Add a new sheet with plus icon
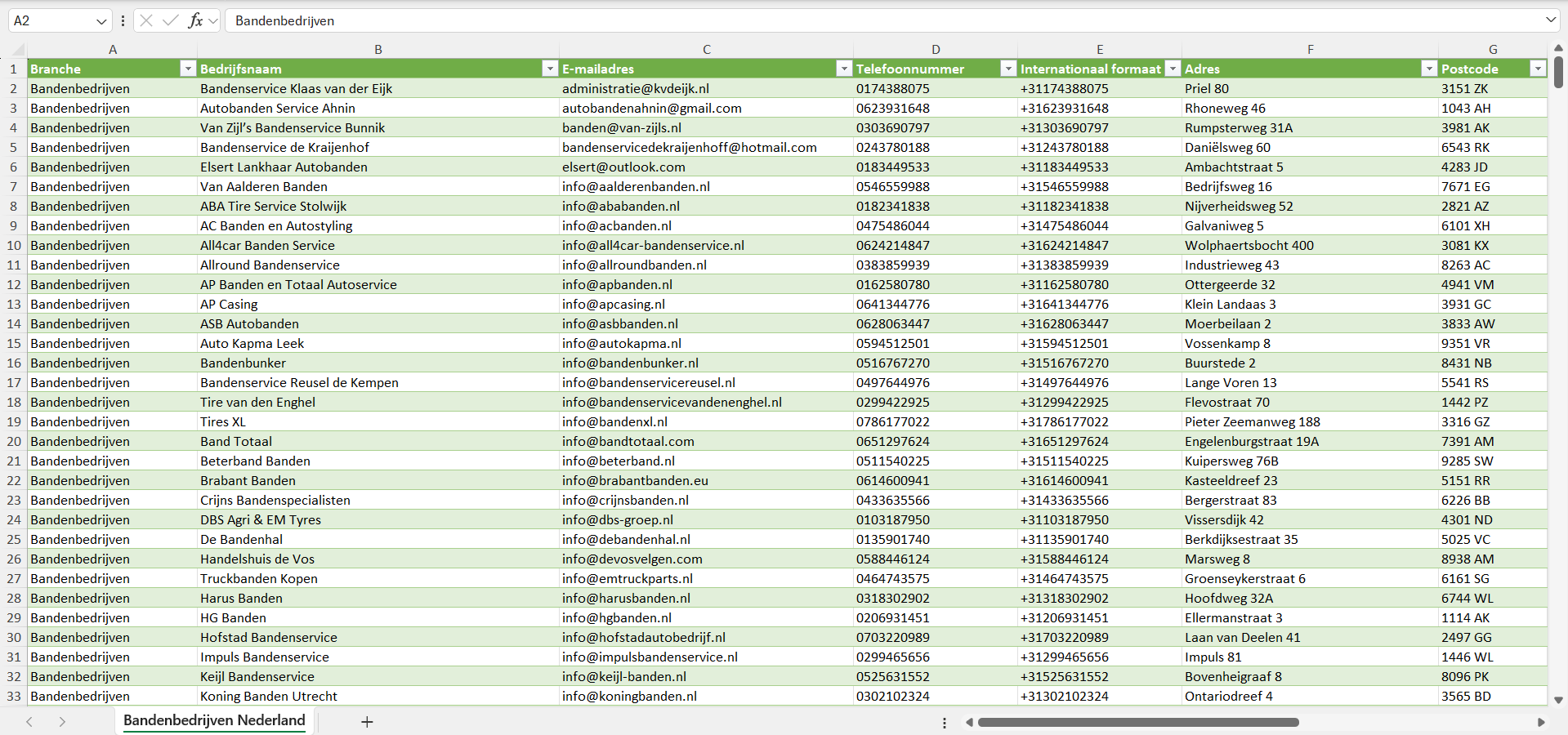This screenshot has height=735, width=1568. point(367,722)
